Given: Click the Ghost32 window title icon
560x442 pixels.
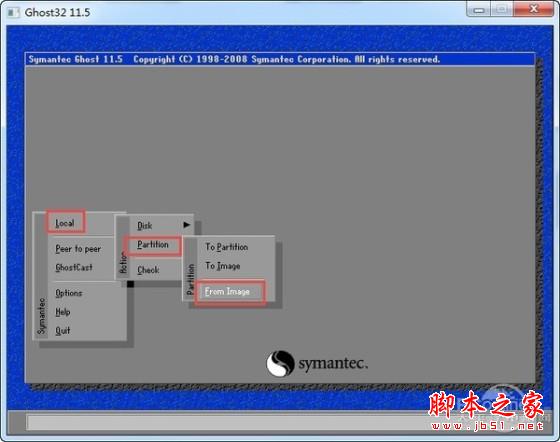Looking at the screenshot, I should (13, 12).
